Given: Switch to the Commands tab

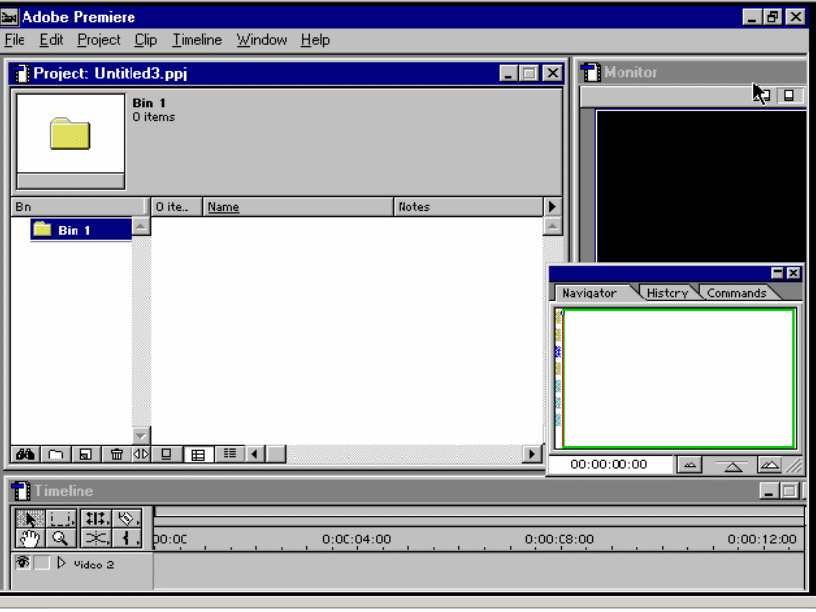Looking at the screenshot, I should click(736, 293).
